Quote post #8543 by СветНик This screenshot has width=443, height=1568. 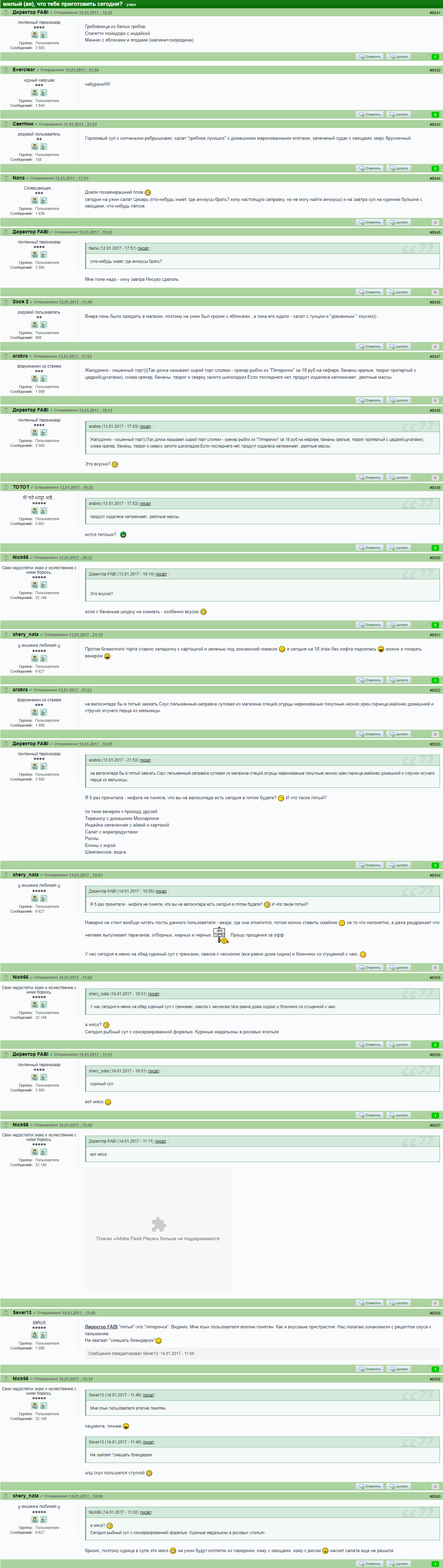click(398, 168)
